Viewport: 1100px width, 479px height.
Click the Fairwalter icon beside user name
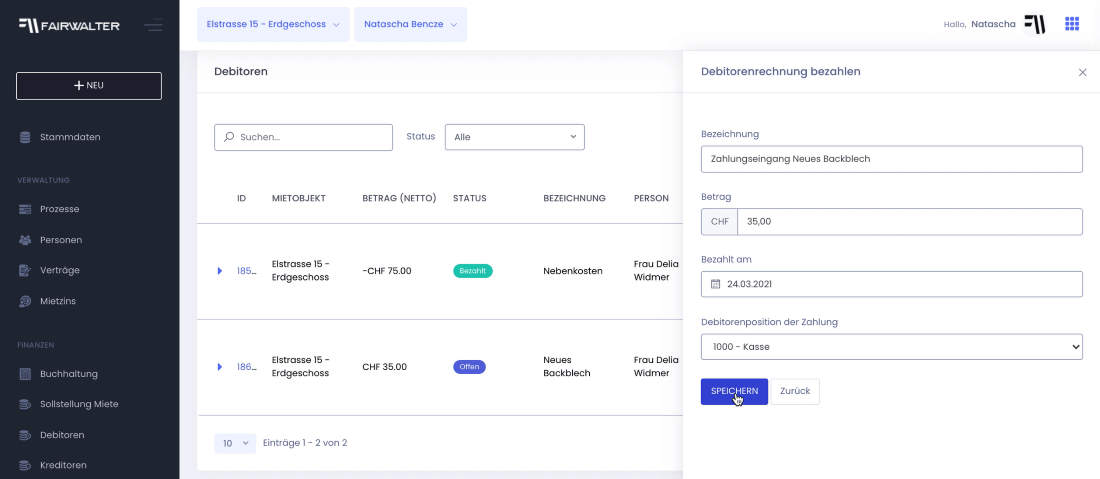(x=1035, y=24)
